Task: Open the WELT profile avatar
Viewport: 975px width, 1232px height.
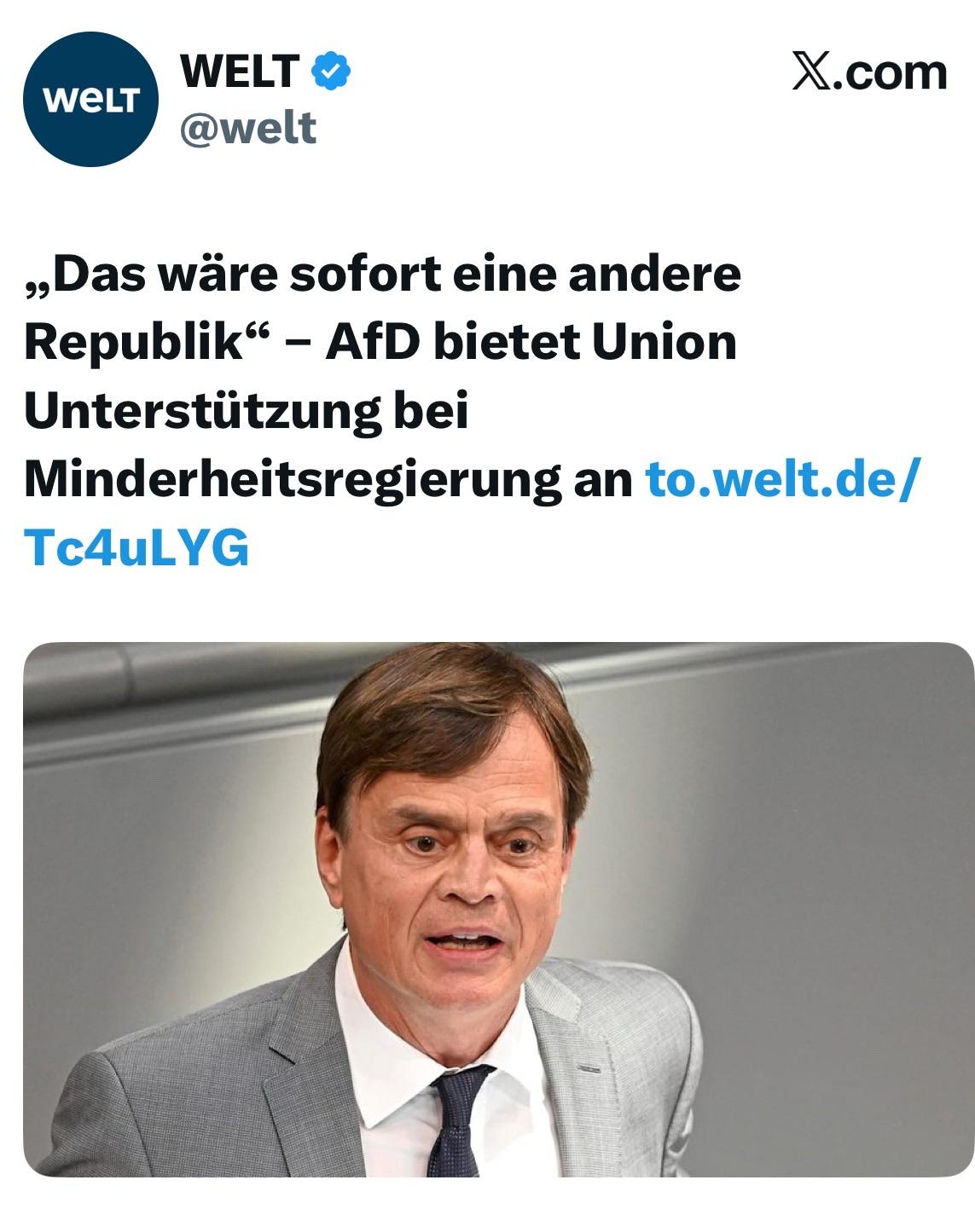Action: click(91, 99)
